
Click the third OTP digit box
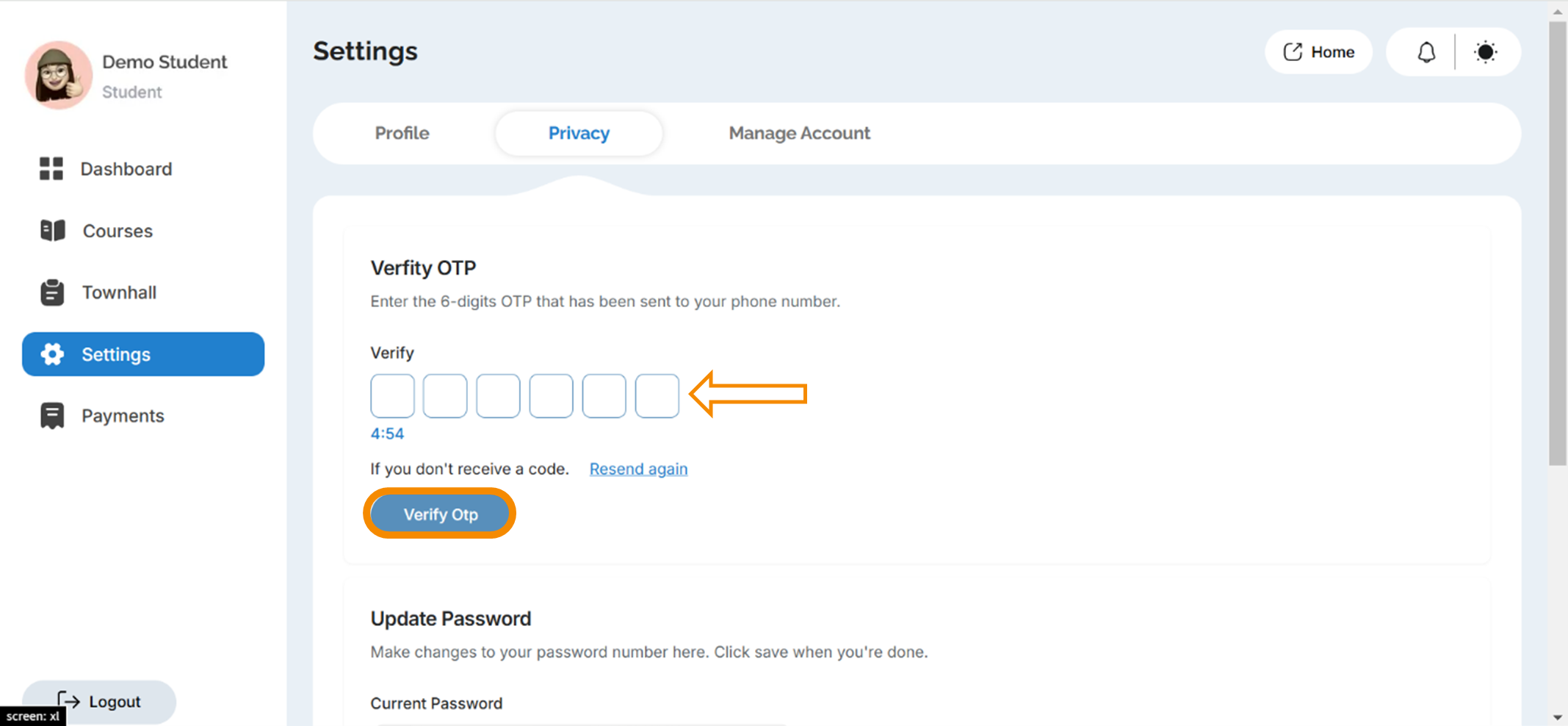point(498,395)
